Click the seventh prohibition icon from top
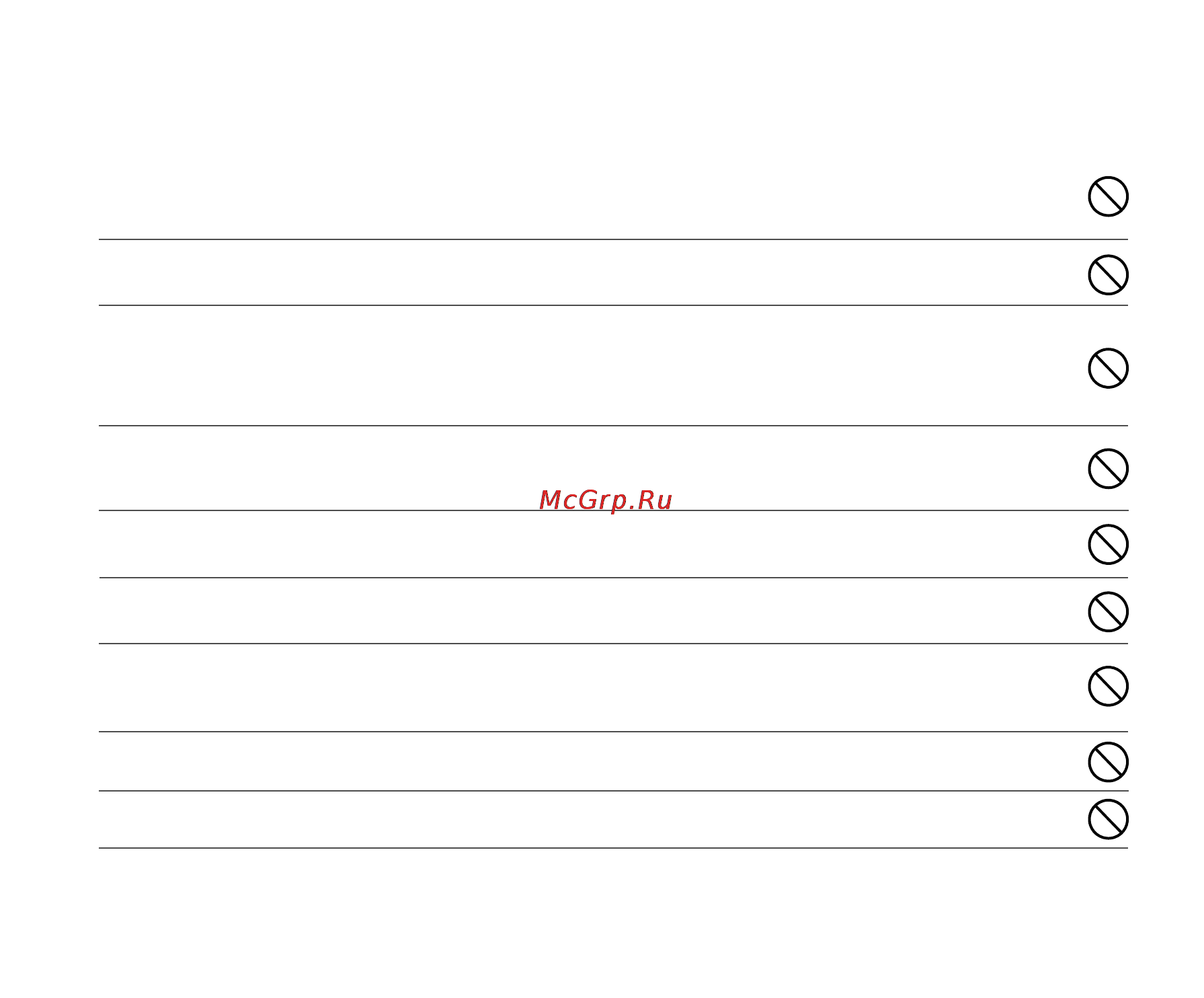 click(x=1108, y=686)
